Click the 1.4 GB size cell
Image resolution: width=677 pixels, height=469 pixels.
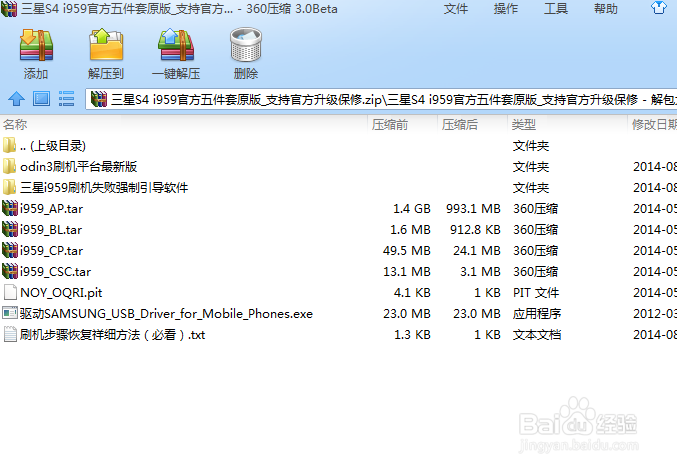pos(411,209)
